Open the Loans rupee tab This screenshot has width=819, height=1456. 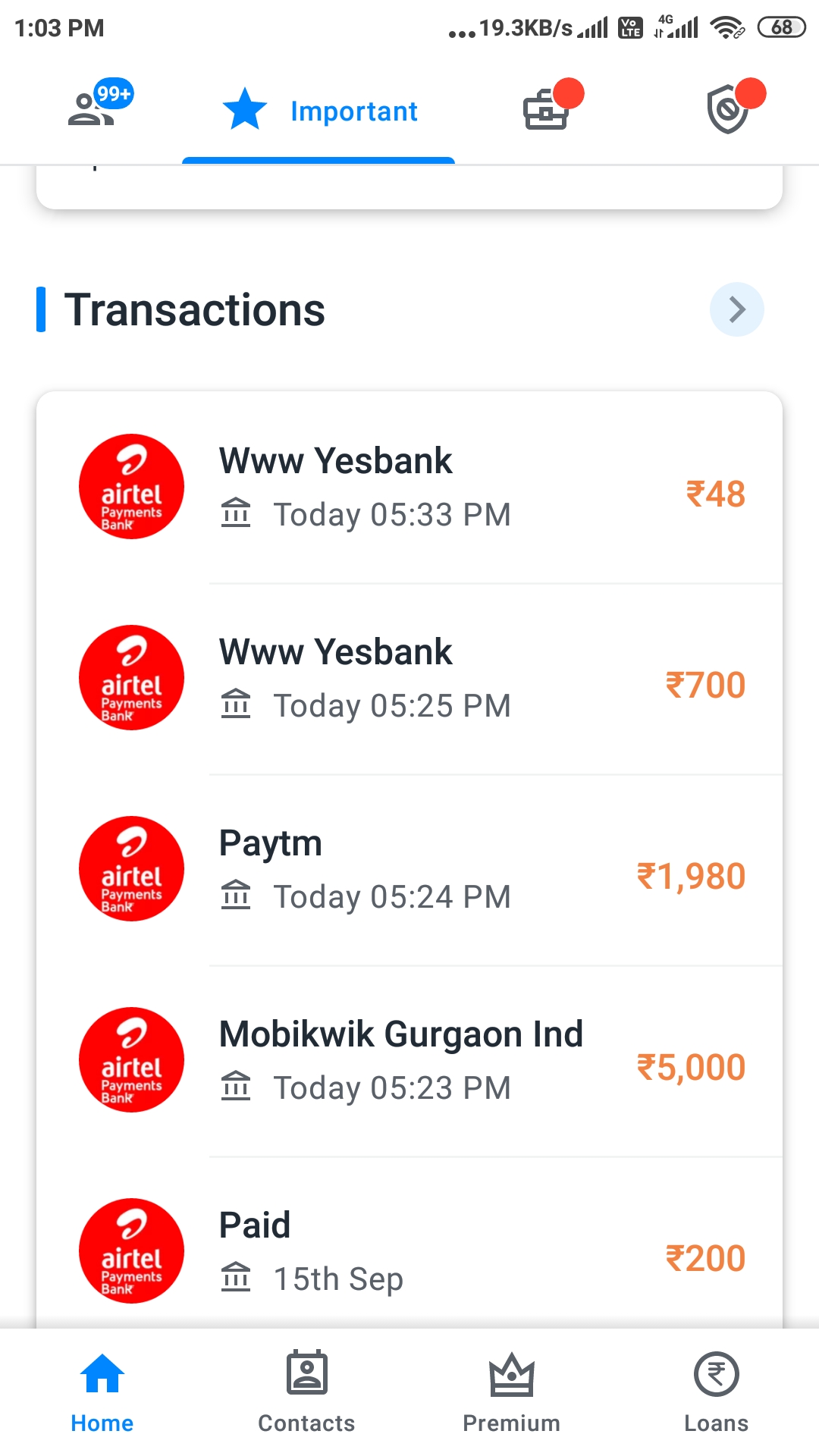click(716, 1392)
